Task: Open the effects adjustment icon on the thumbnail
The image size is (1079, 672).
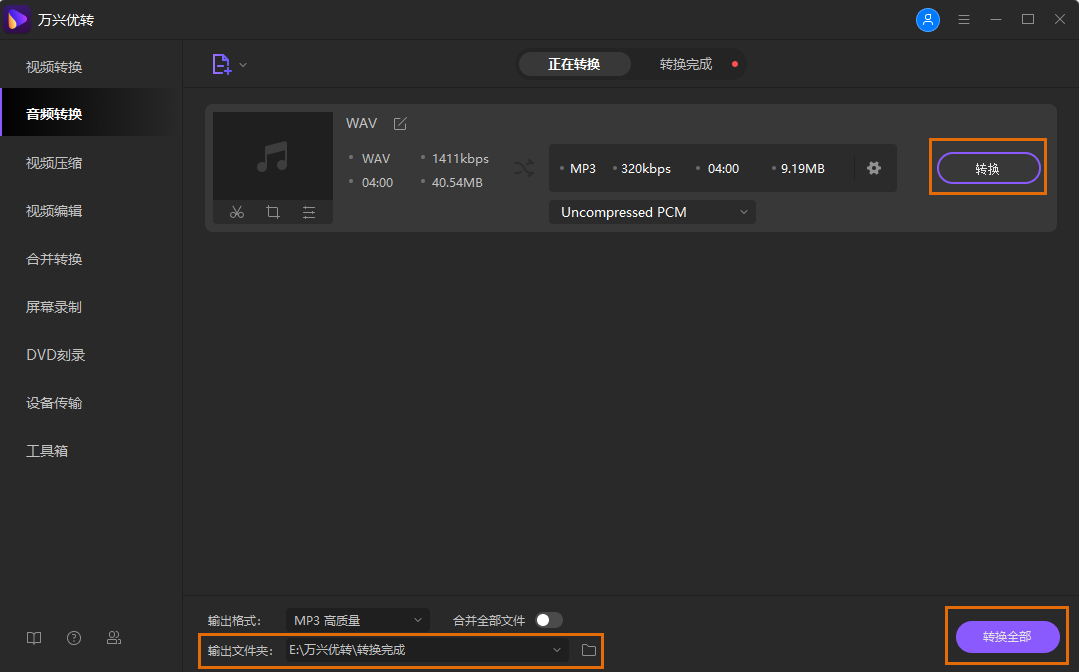Action: coord(308,212)
